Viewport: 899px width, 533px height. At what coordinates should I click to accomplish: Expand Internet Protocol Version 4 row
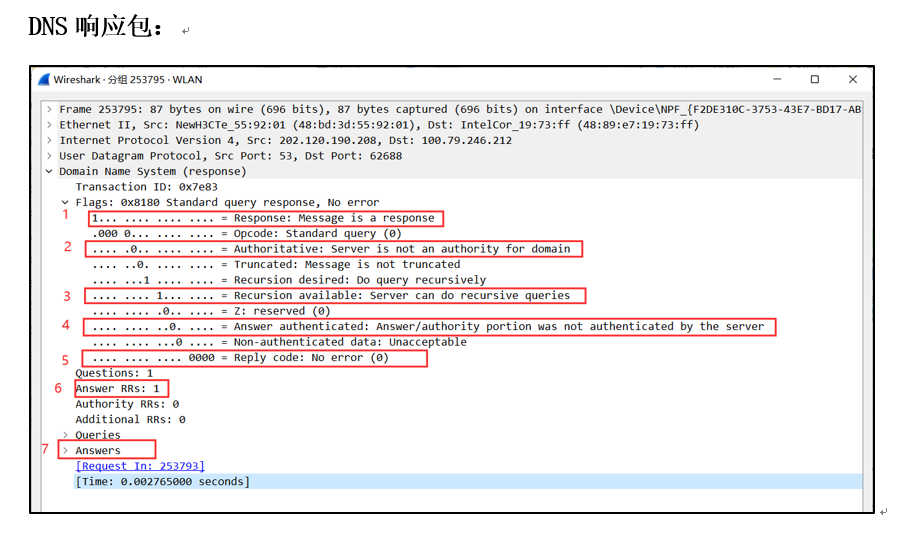(49, 140)
